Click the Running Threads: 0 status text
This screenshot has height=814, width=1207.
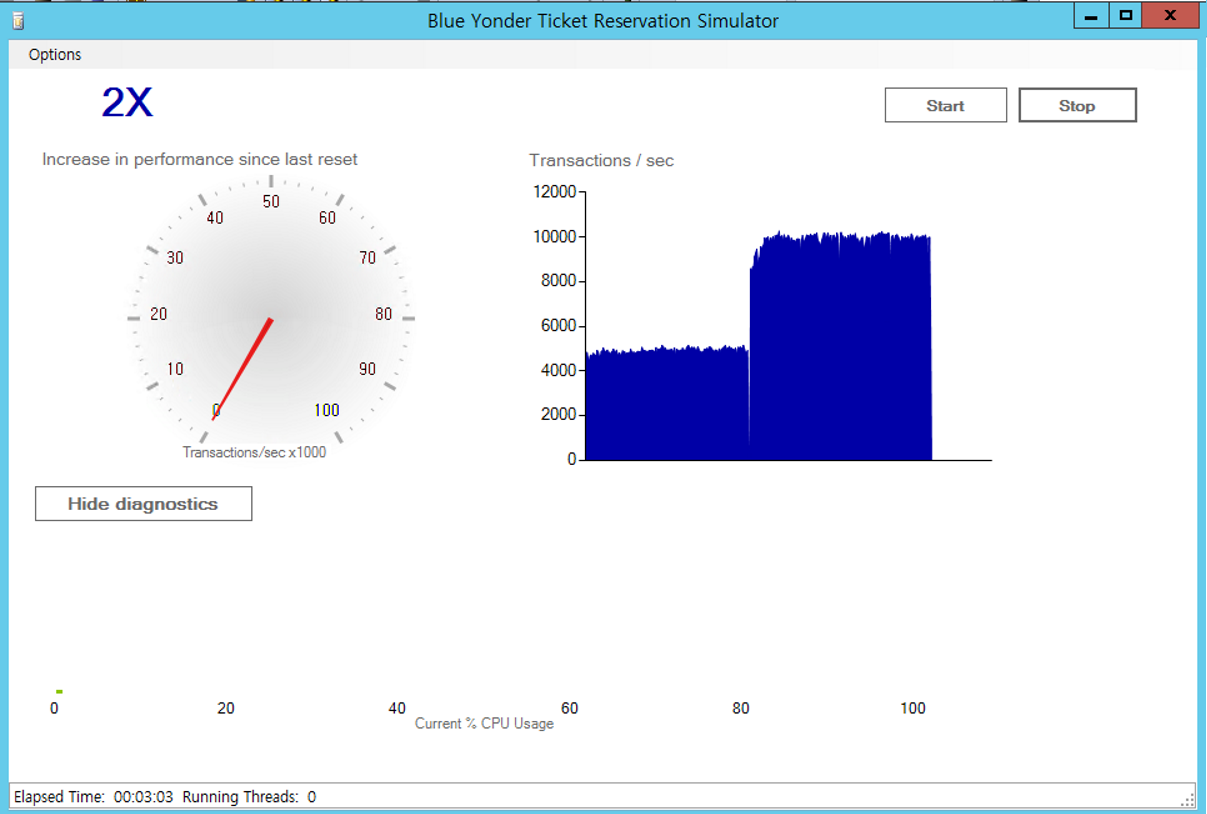tap(249, 797)
